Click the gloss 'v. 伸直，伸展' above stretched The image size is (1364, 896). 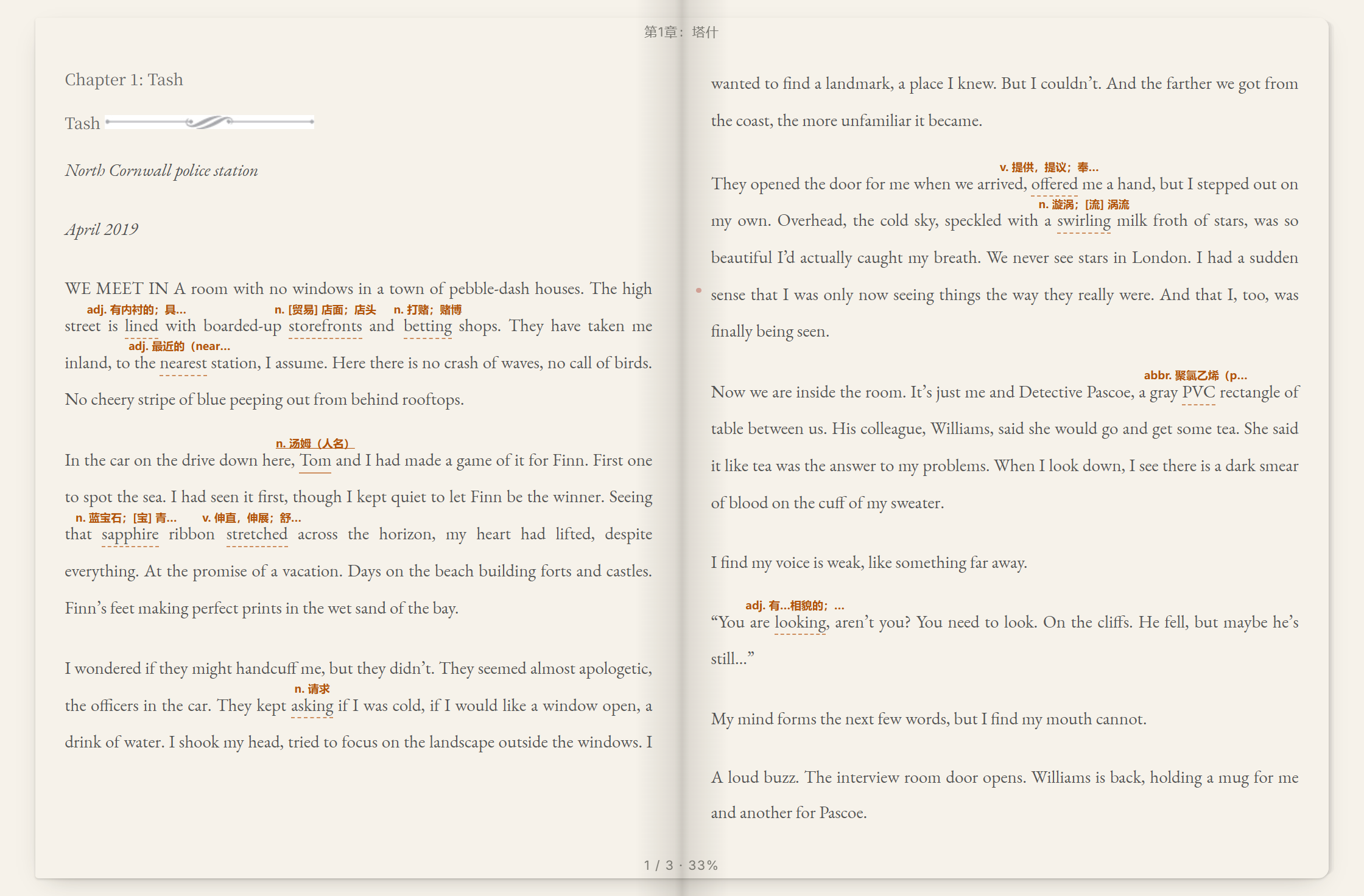click(251, 518)
